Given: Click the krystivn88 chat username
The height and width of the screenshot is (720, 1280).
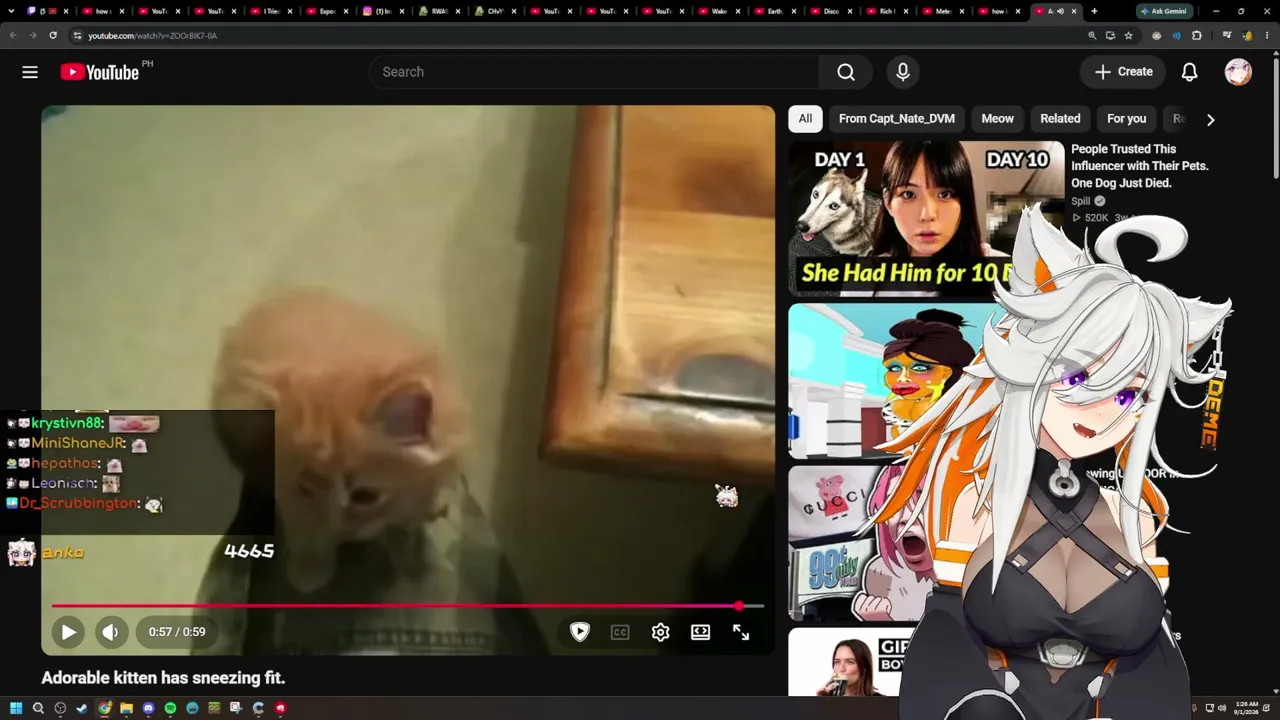Looking at the screenshot, I should click(x=68, y=423).
